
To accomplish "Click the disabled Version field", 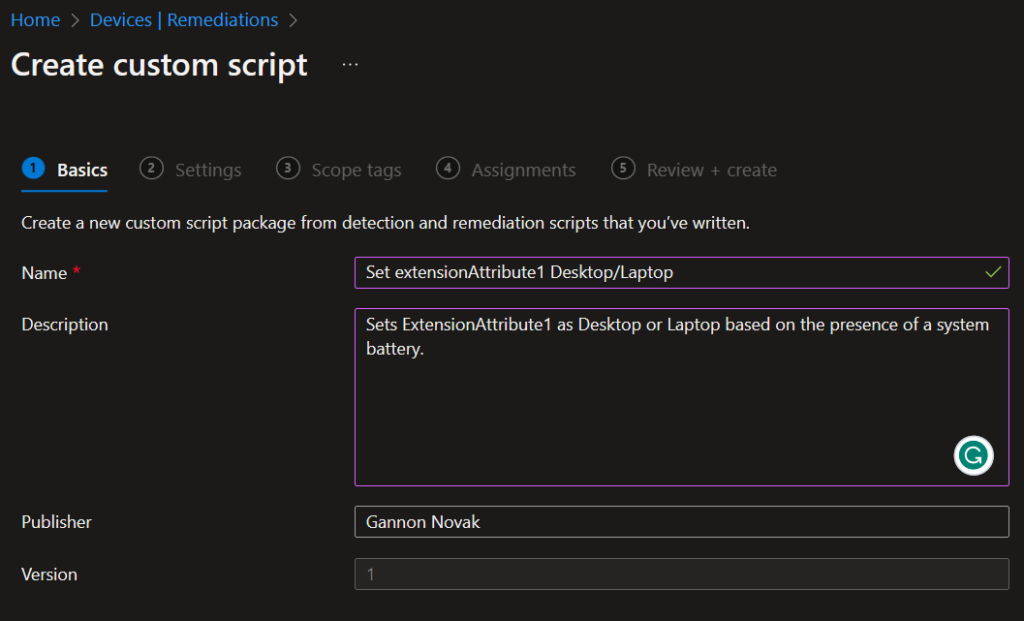I will click(681, 574).
